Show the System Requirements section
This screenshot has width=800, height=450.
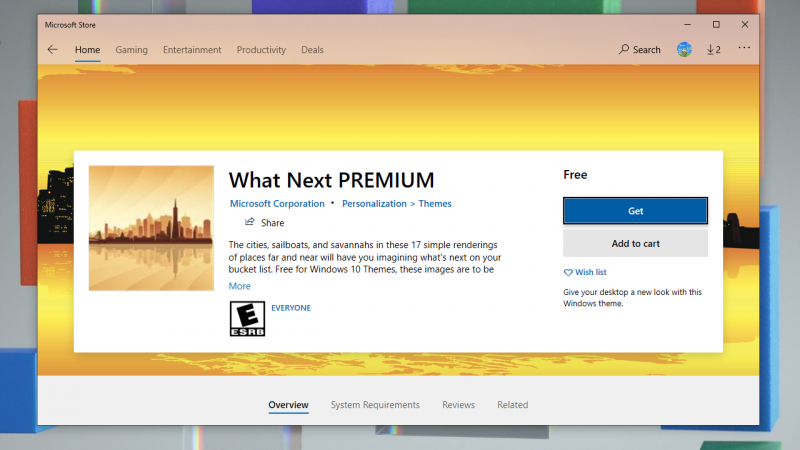click(375, 405)
